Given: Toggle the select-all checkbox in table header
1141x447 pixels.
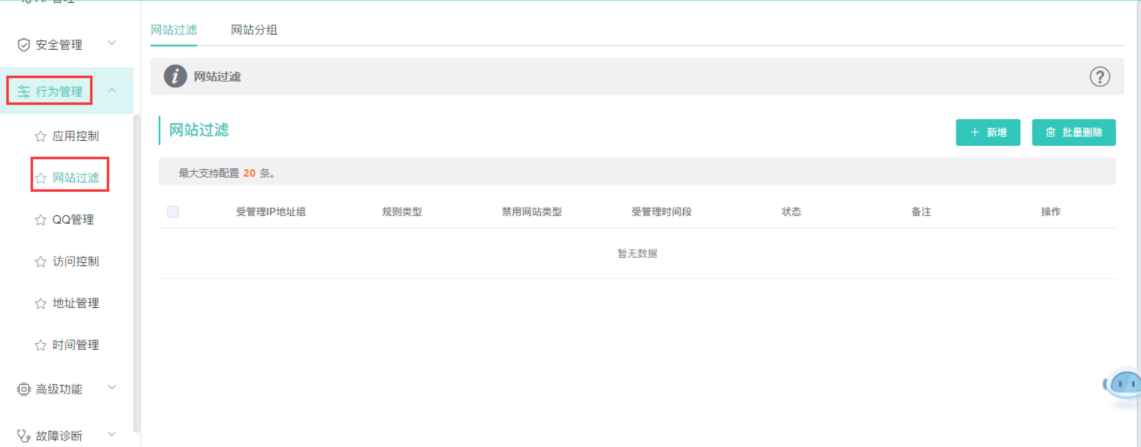Looking at the screenshot, I should click(173, 212).
